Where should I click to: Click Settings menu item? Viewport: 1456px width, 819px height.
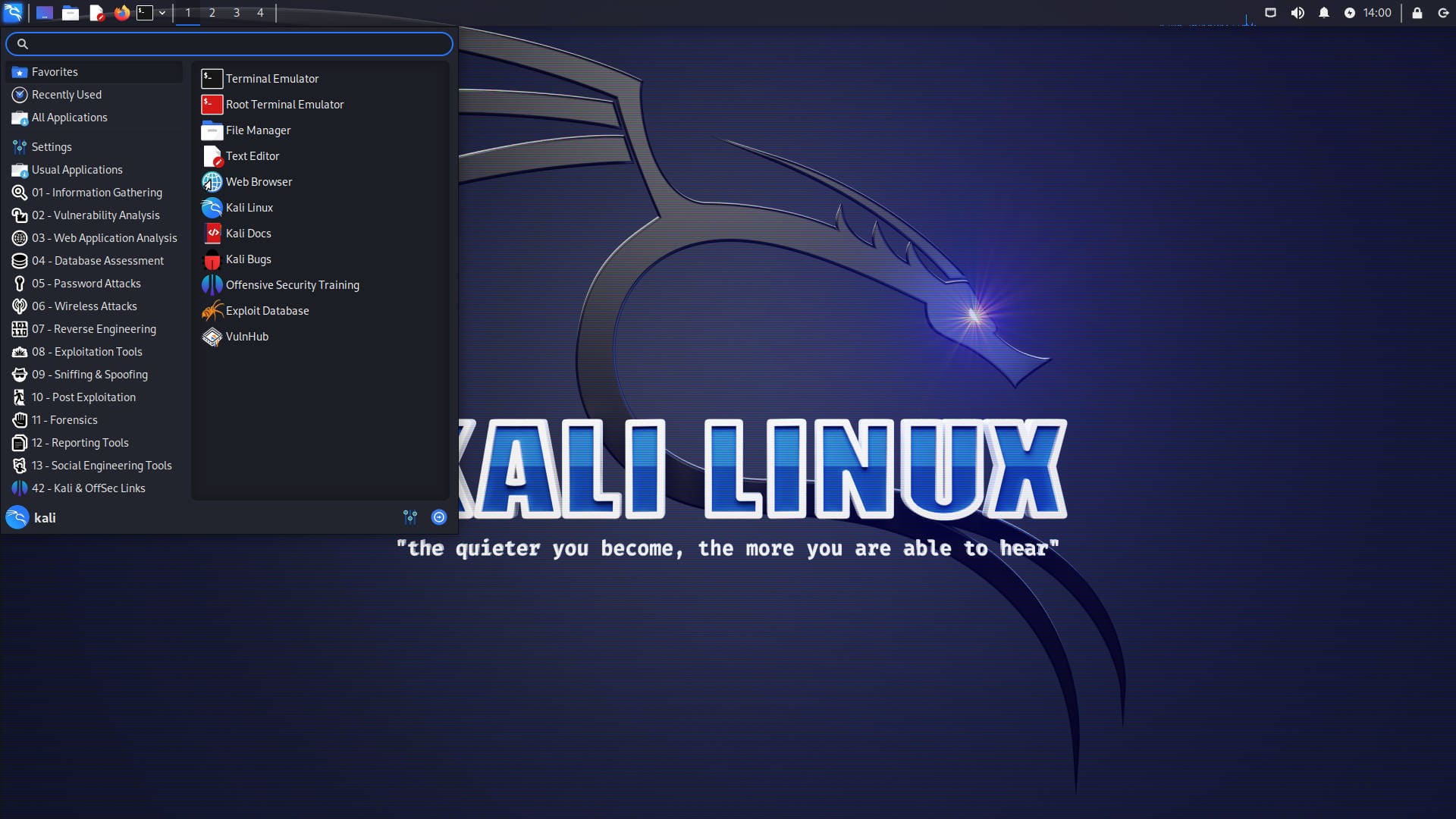(52, 146)
